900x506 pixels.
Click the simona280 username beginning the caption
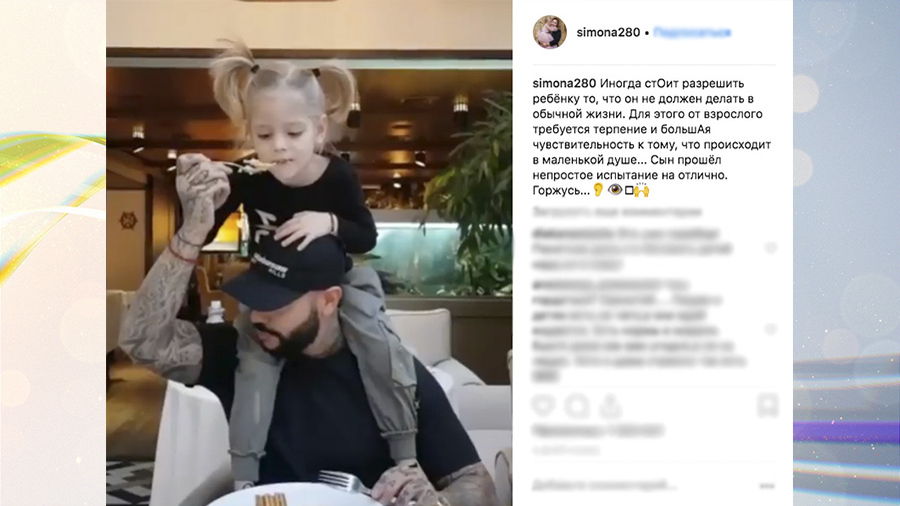[564, 84]
